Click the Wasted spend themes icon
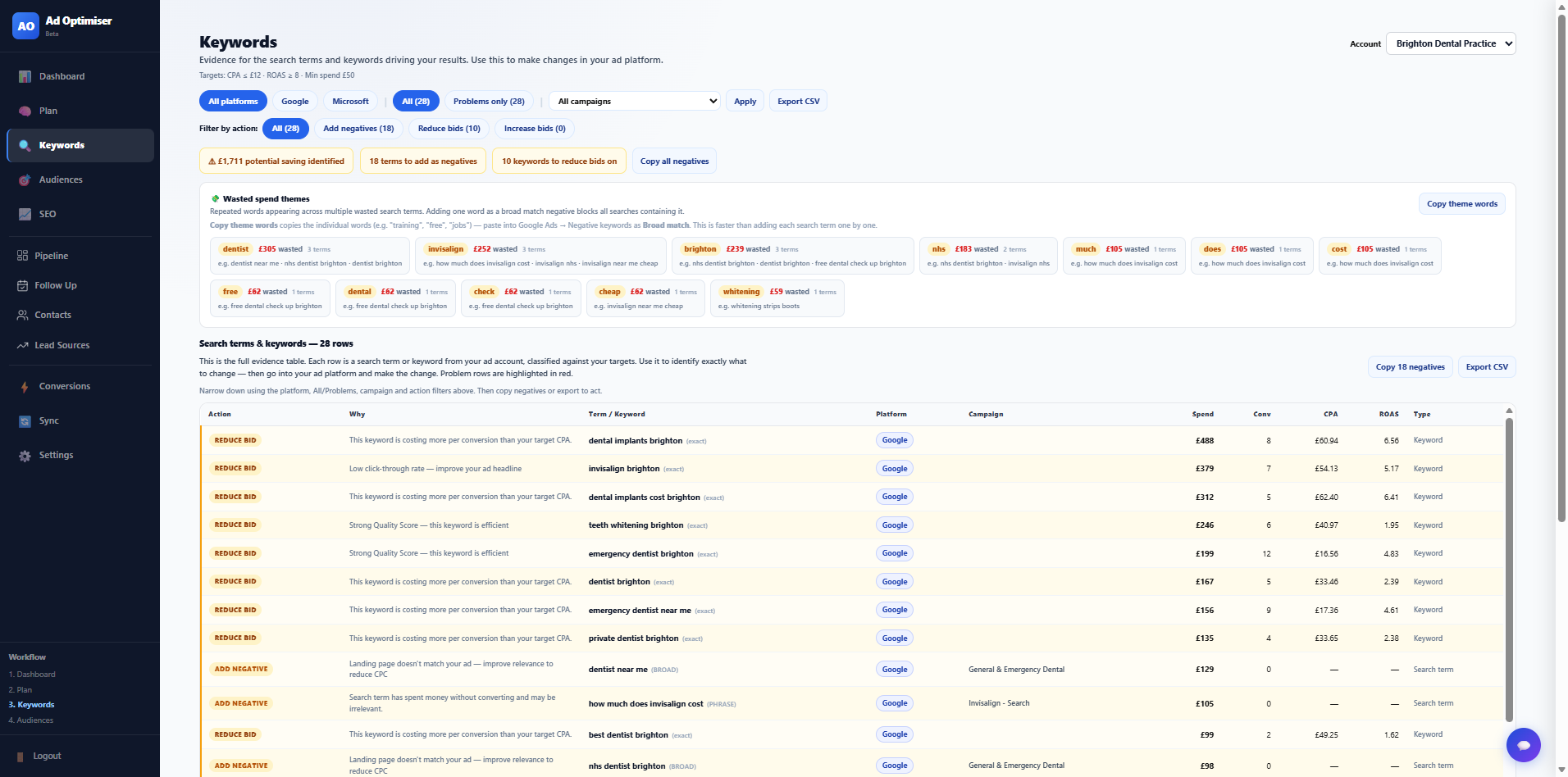The image size is (1568, 777). pyautogui.click(x=216, y=198)
